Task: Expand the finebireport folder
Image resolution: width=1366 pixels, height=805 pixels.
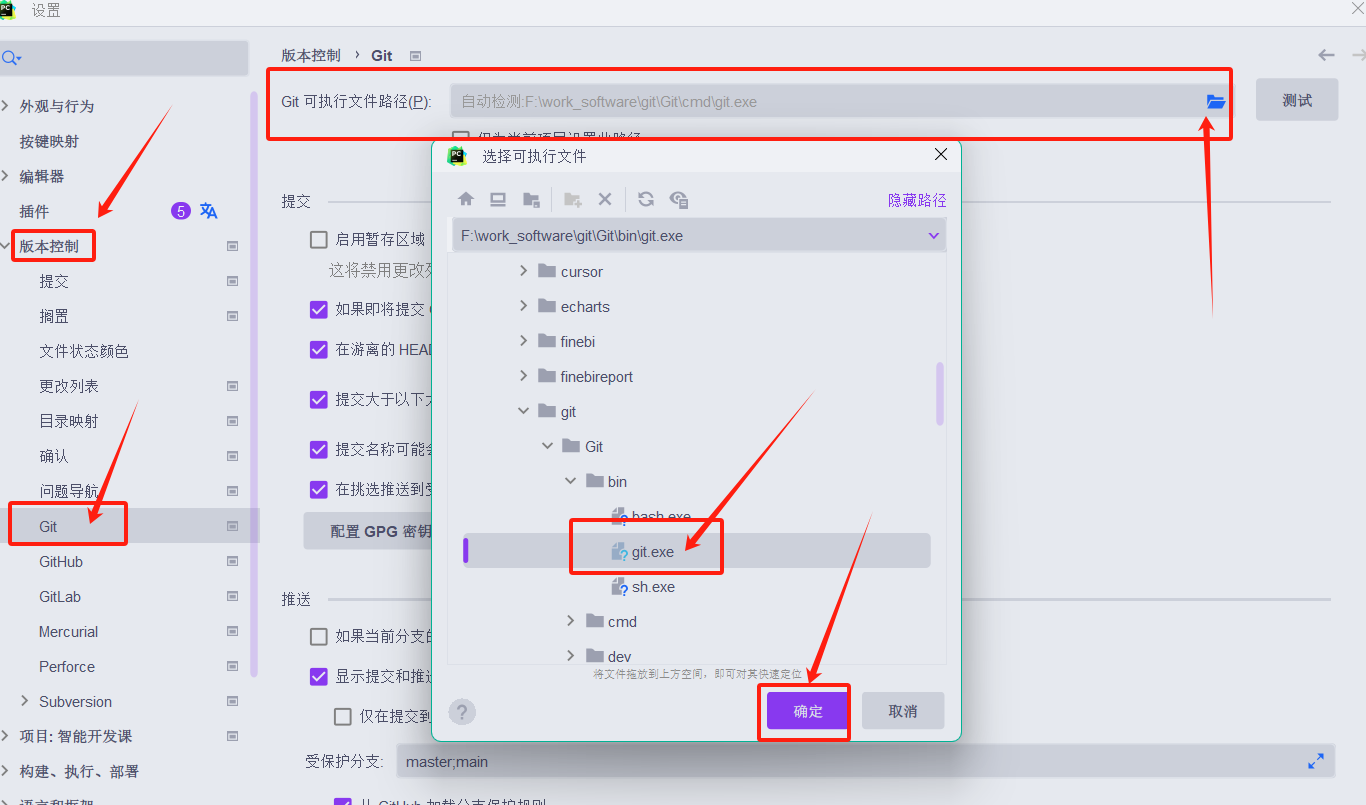Action: tap(523, 376)
